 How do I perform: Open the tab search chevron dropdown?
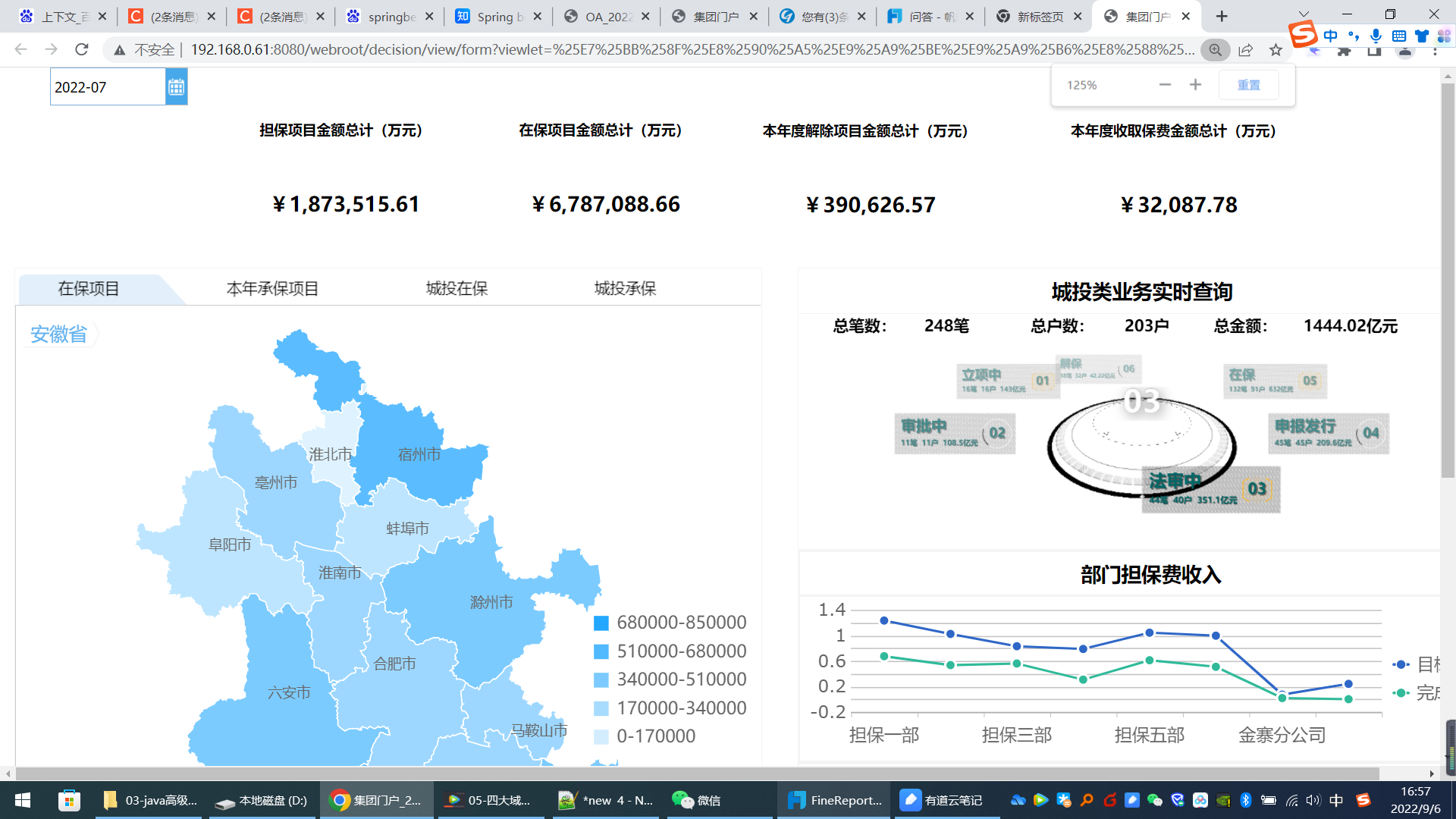coord(1304,14)
